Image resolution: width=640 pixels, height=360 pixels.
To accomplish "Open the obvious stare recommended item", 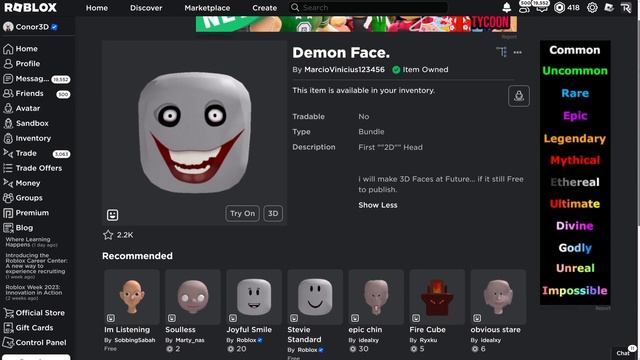I will pyautogui.click(x=498, y=310).
